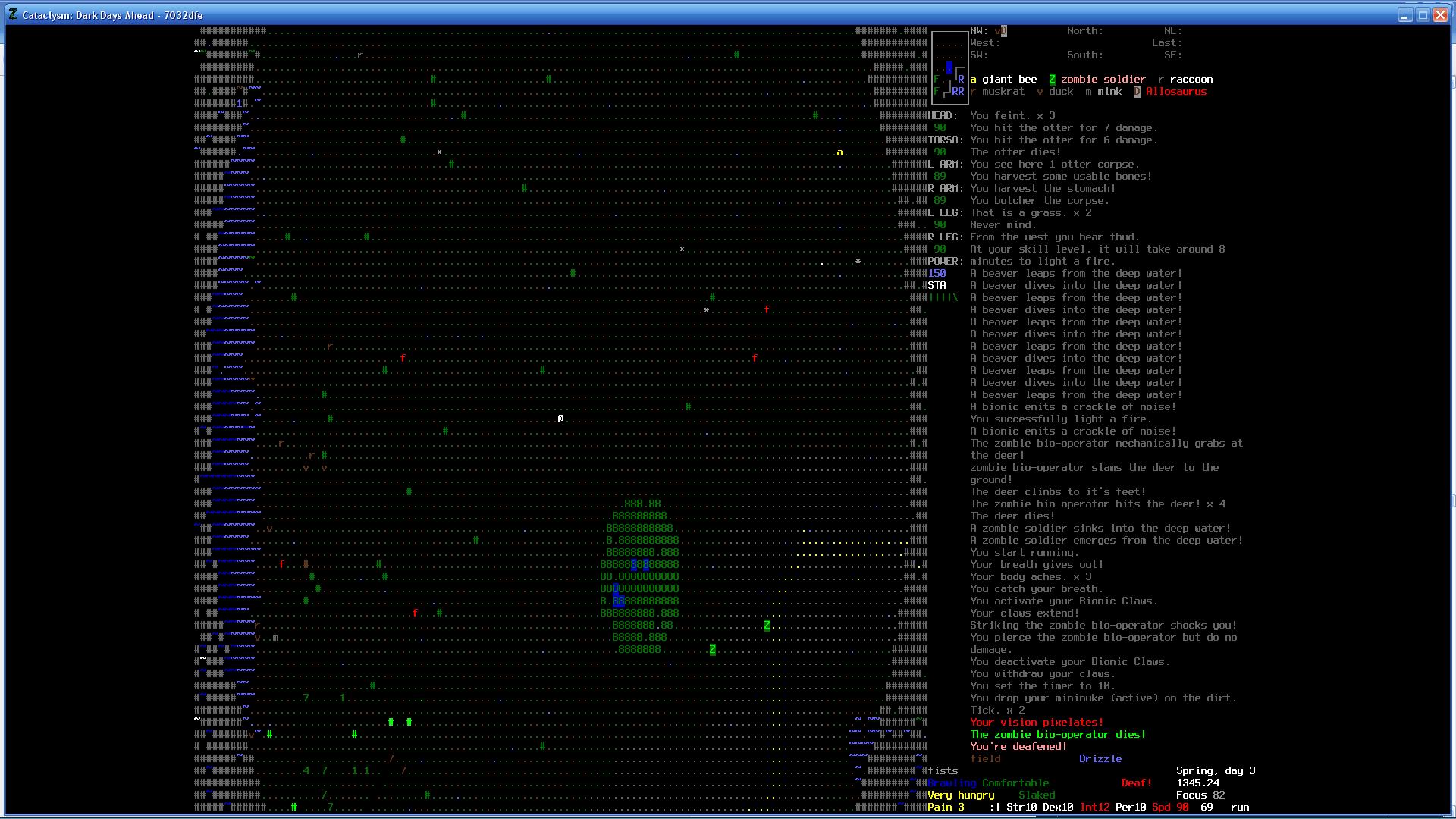Click the 'Brawling' fighting style label
This screenshot has height=819, width=1456.
[952, 783]
